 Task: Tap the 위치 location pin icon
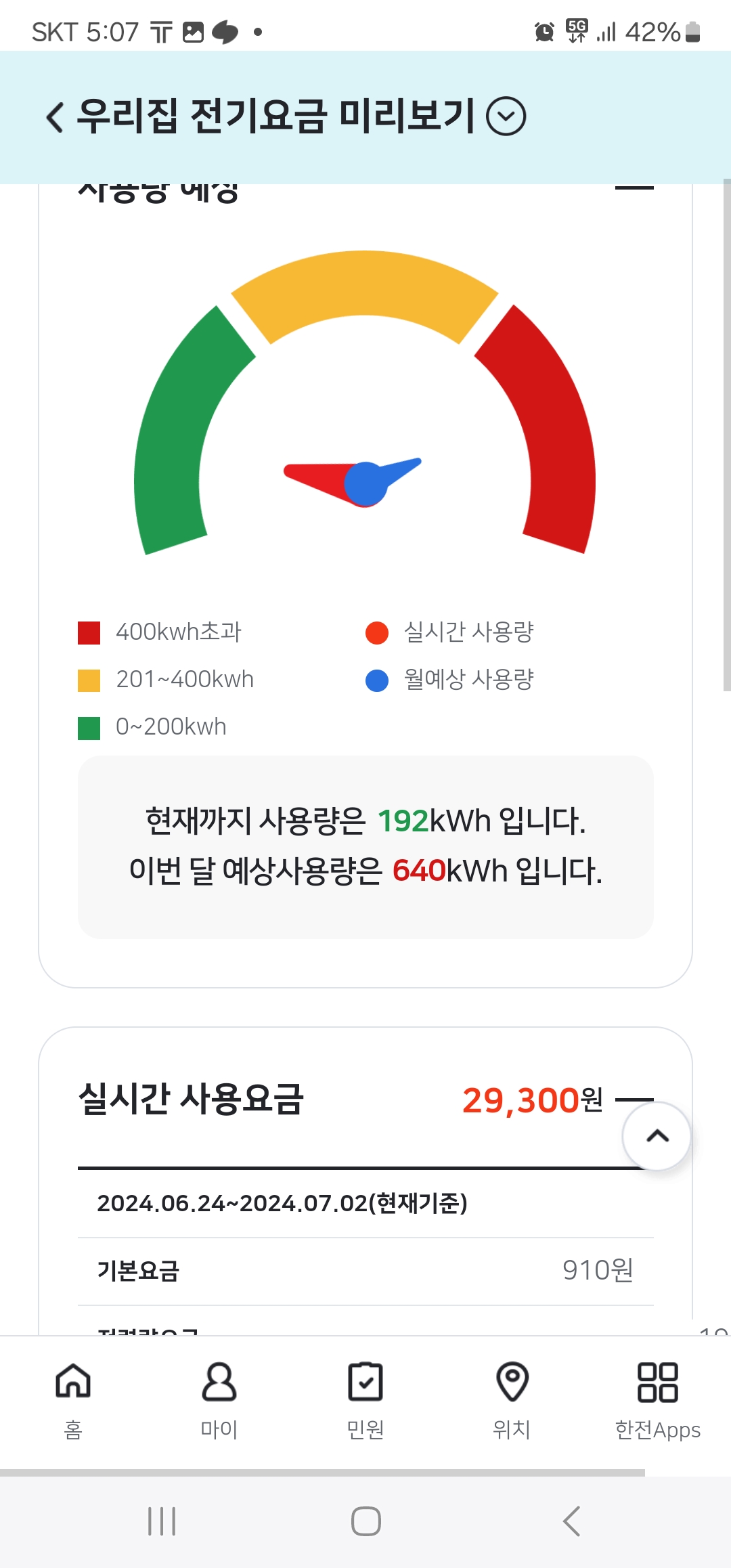pos(512,1382)
